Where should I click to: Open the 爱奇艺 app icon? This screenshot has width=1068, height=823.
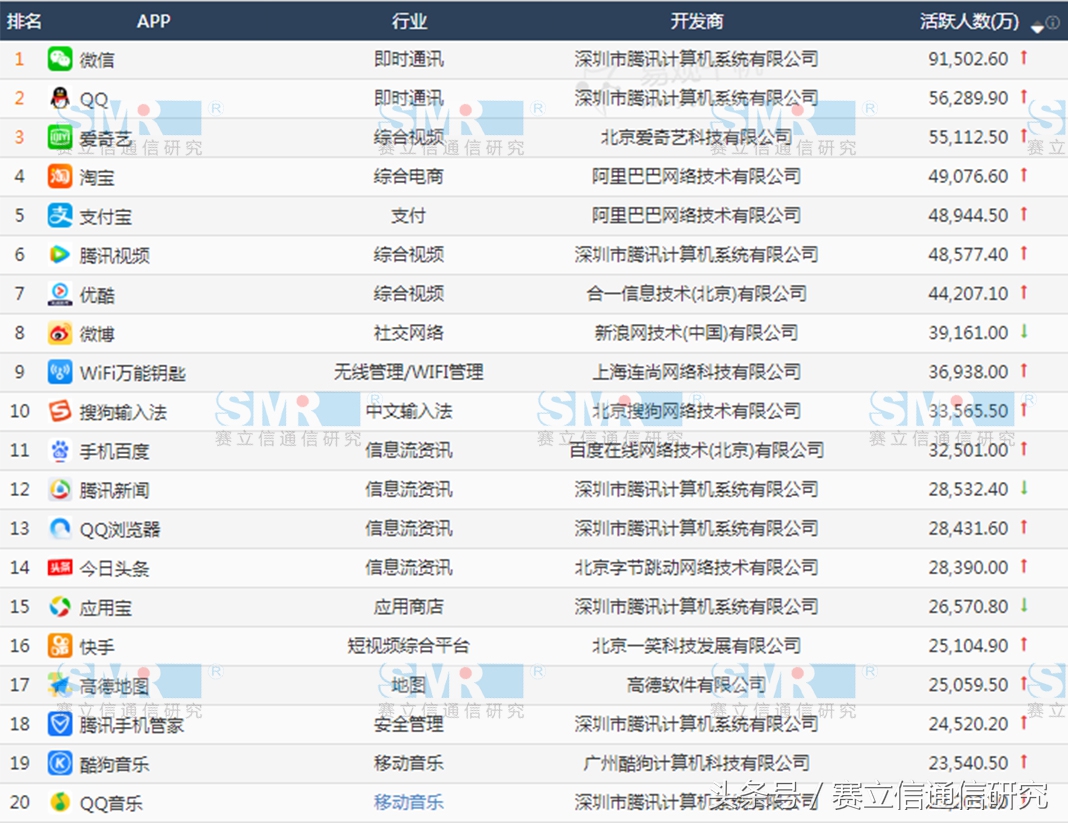coord(59,137)
